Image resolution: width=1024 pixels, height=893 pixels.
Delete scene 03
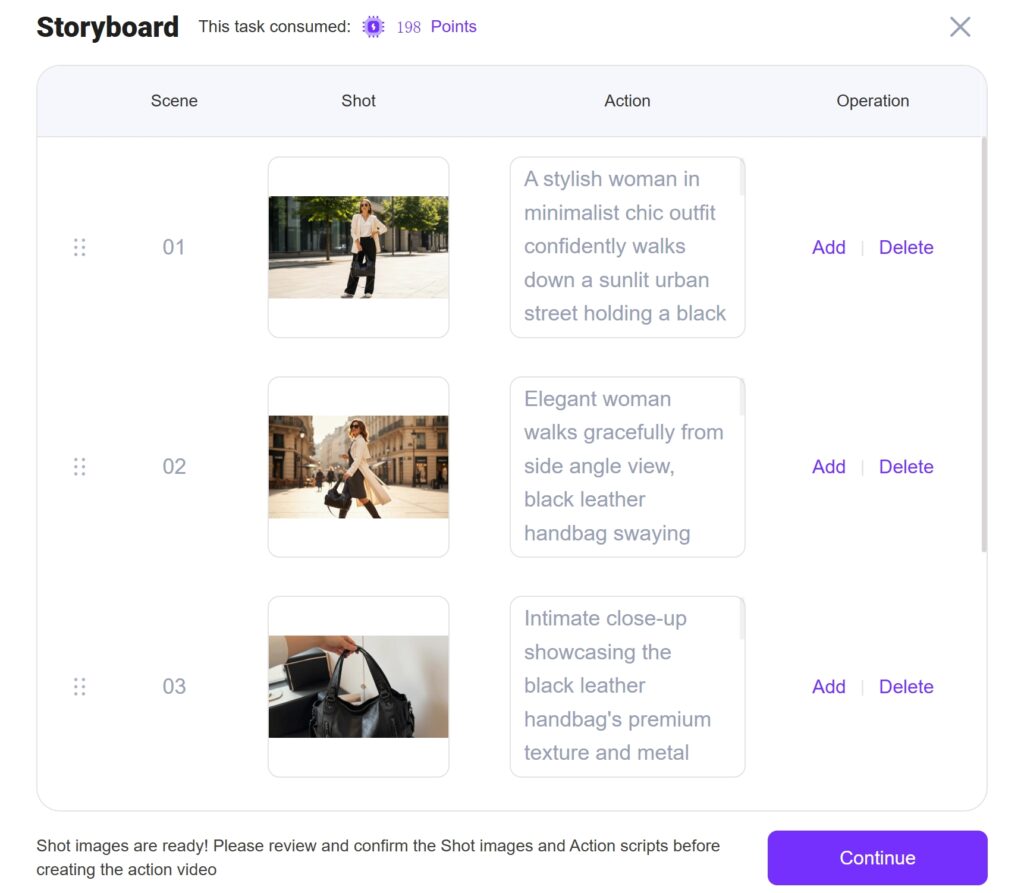[x=906, y=687]
